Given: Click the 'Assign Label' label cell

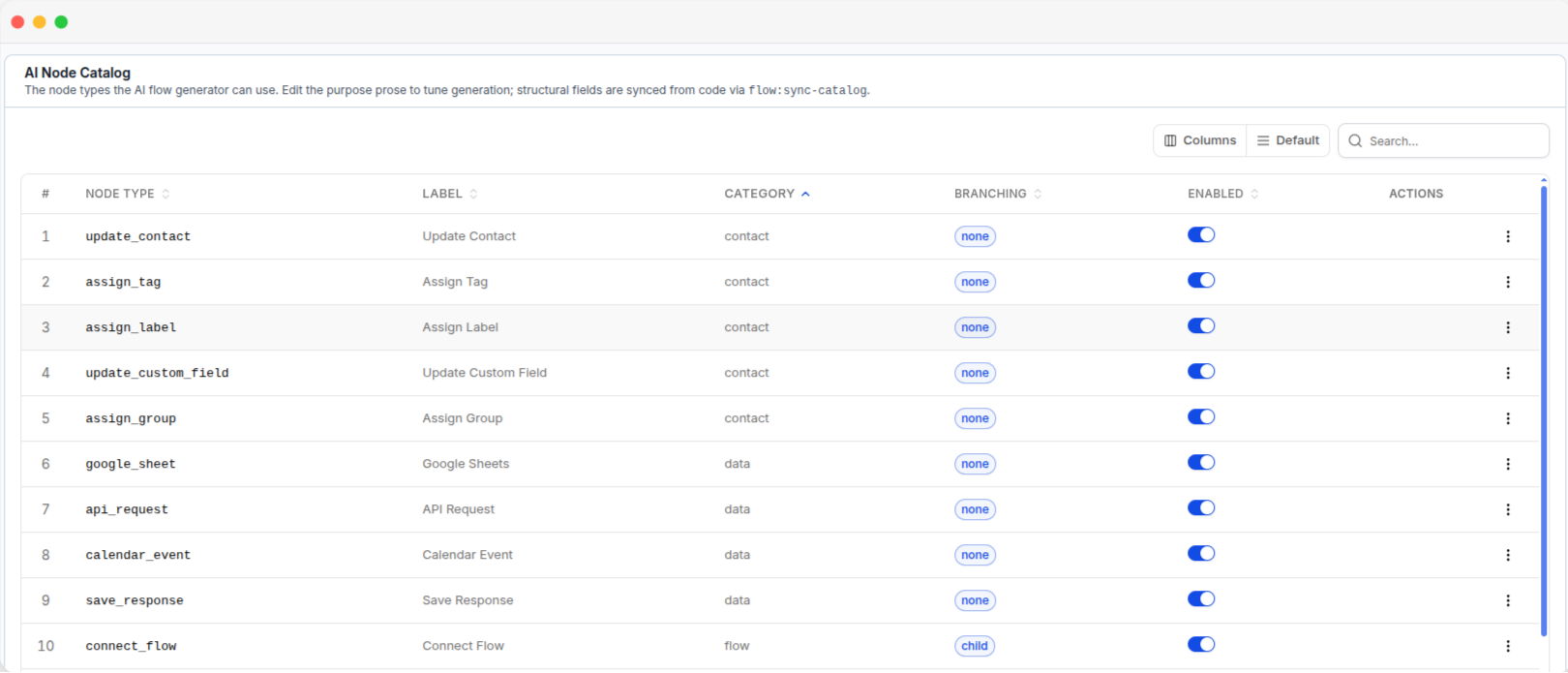Looking at the screenshot, I should (460, 327).
